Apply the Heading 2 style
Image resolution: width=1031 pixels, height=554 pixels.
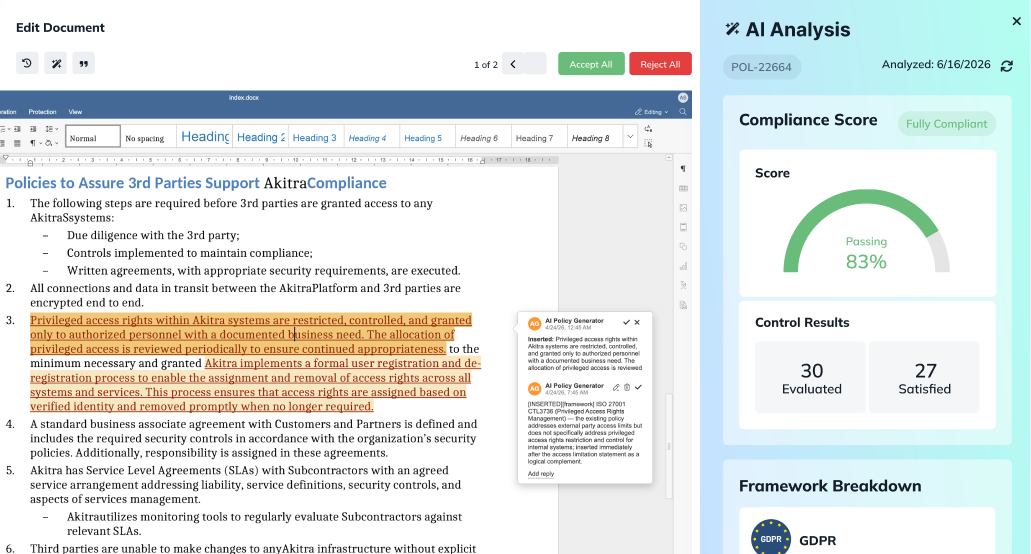coord(260,137)
